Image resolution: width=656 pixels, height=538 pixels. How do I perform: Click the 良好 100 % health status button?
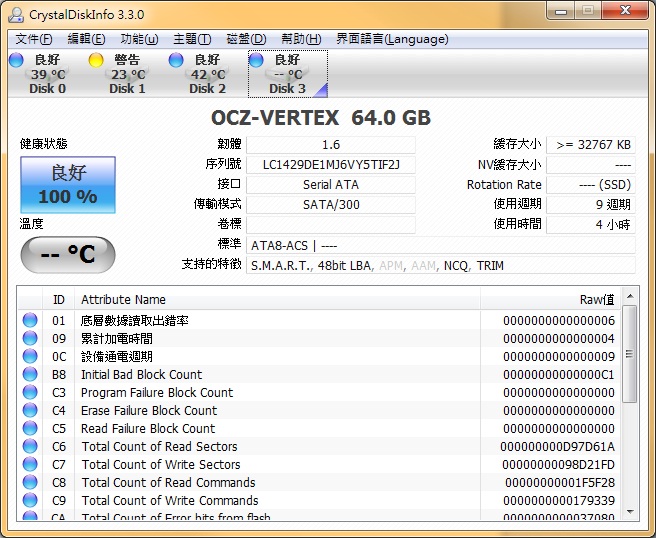(x=68, y=185)
